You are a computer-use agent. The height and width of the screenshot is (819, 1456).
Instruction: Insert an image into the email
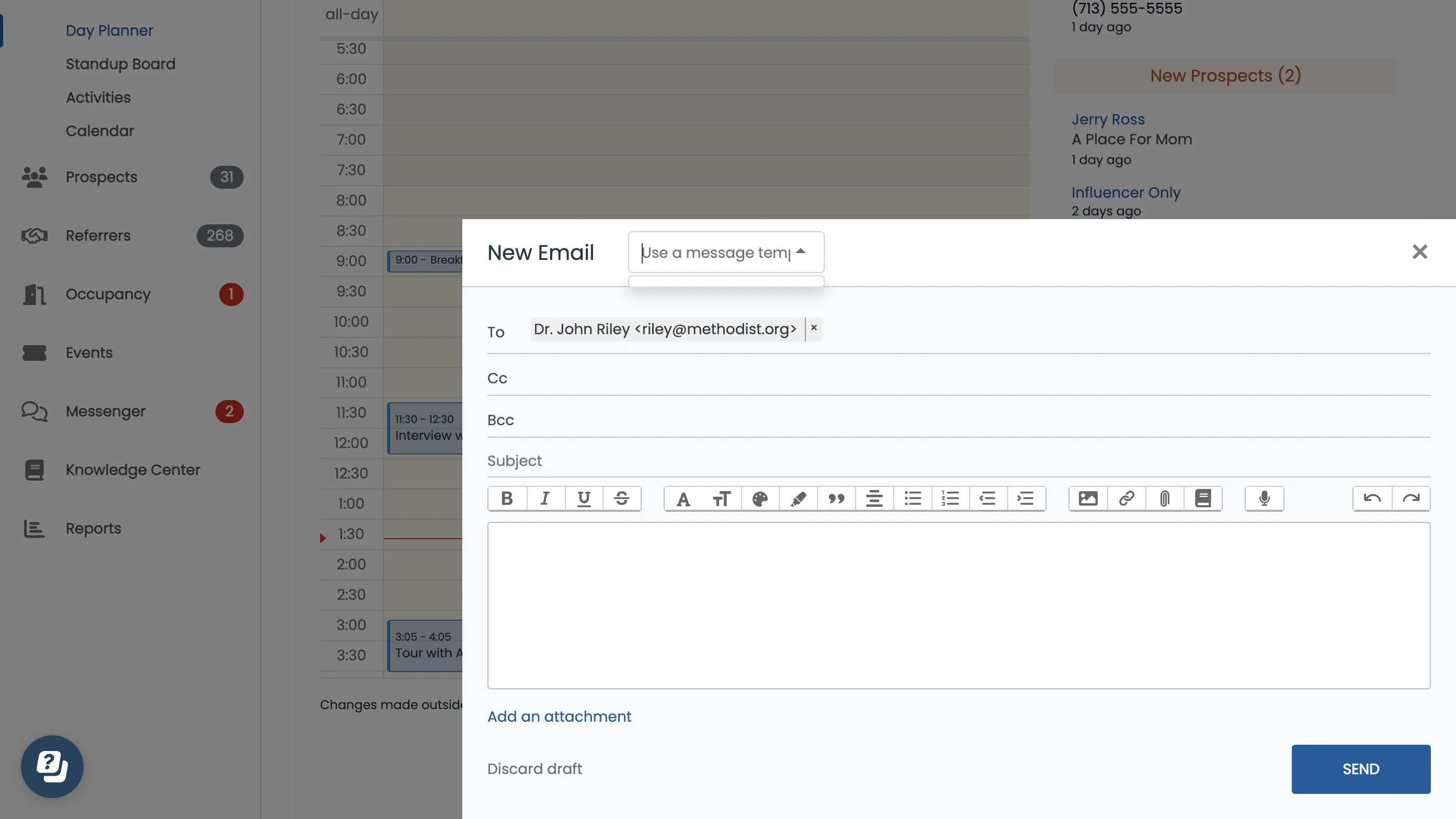(x=1088, y=498)
